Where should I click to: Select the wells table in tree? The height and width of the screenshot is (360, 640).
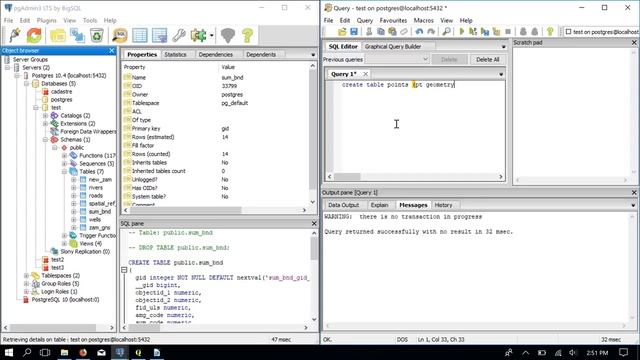tap(95, 220)
